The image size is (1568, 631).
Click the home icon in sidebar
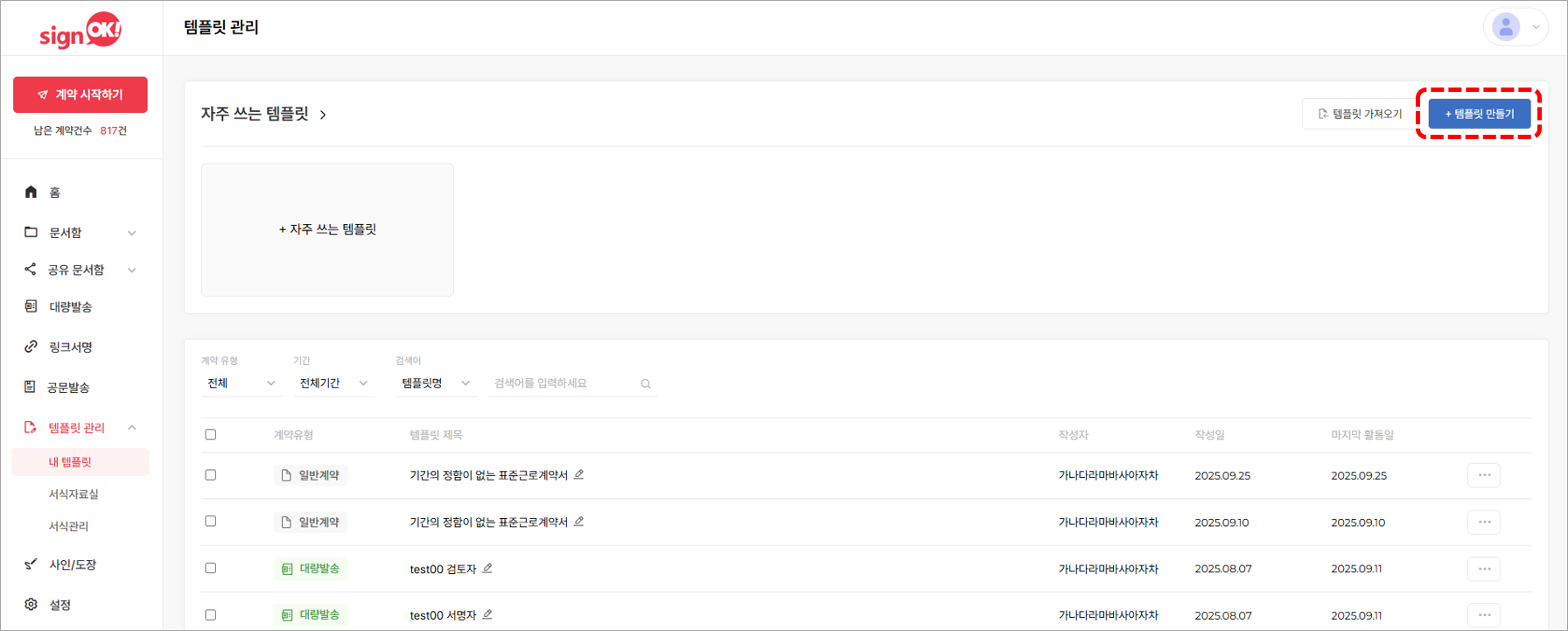(x=31, y=192)
